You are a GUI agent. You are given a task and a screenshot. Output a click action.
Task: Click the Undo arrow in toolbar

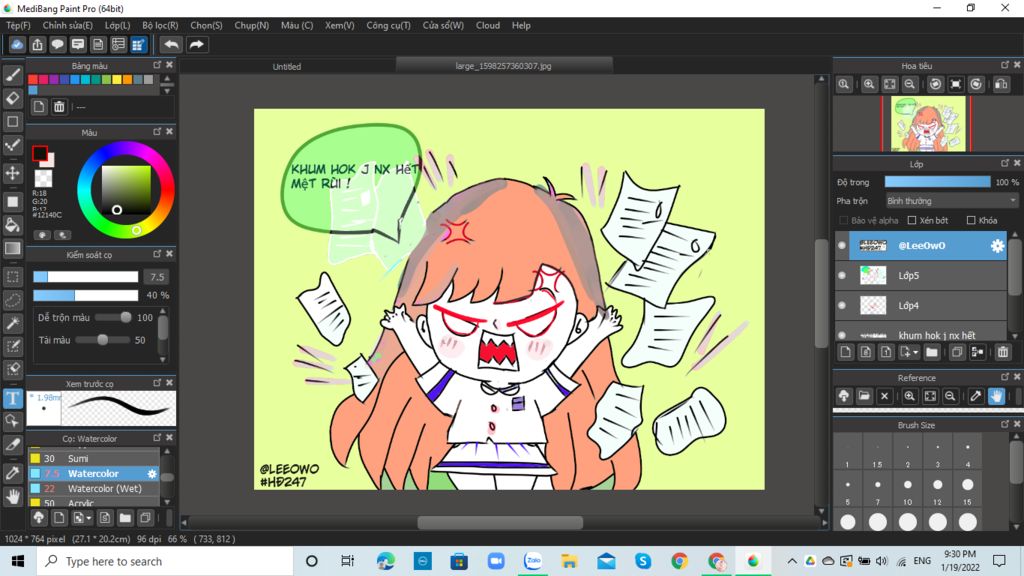(x=171, y=44)
